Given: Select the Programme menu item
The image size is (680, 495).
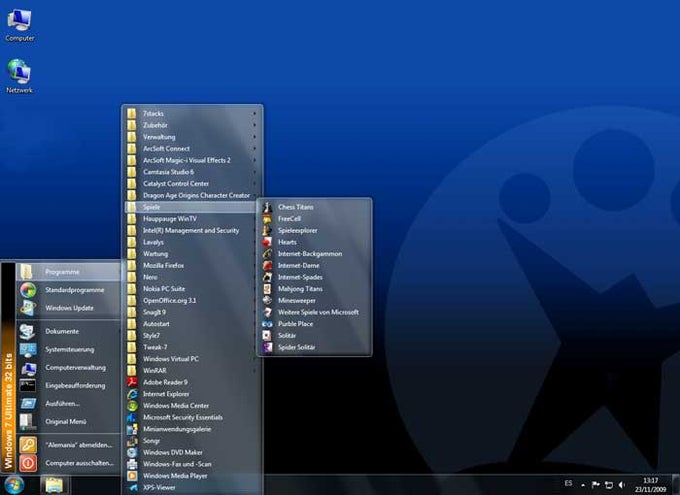Looking at the screenshot, I should click(69, 272).
